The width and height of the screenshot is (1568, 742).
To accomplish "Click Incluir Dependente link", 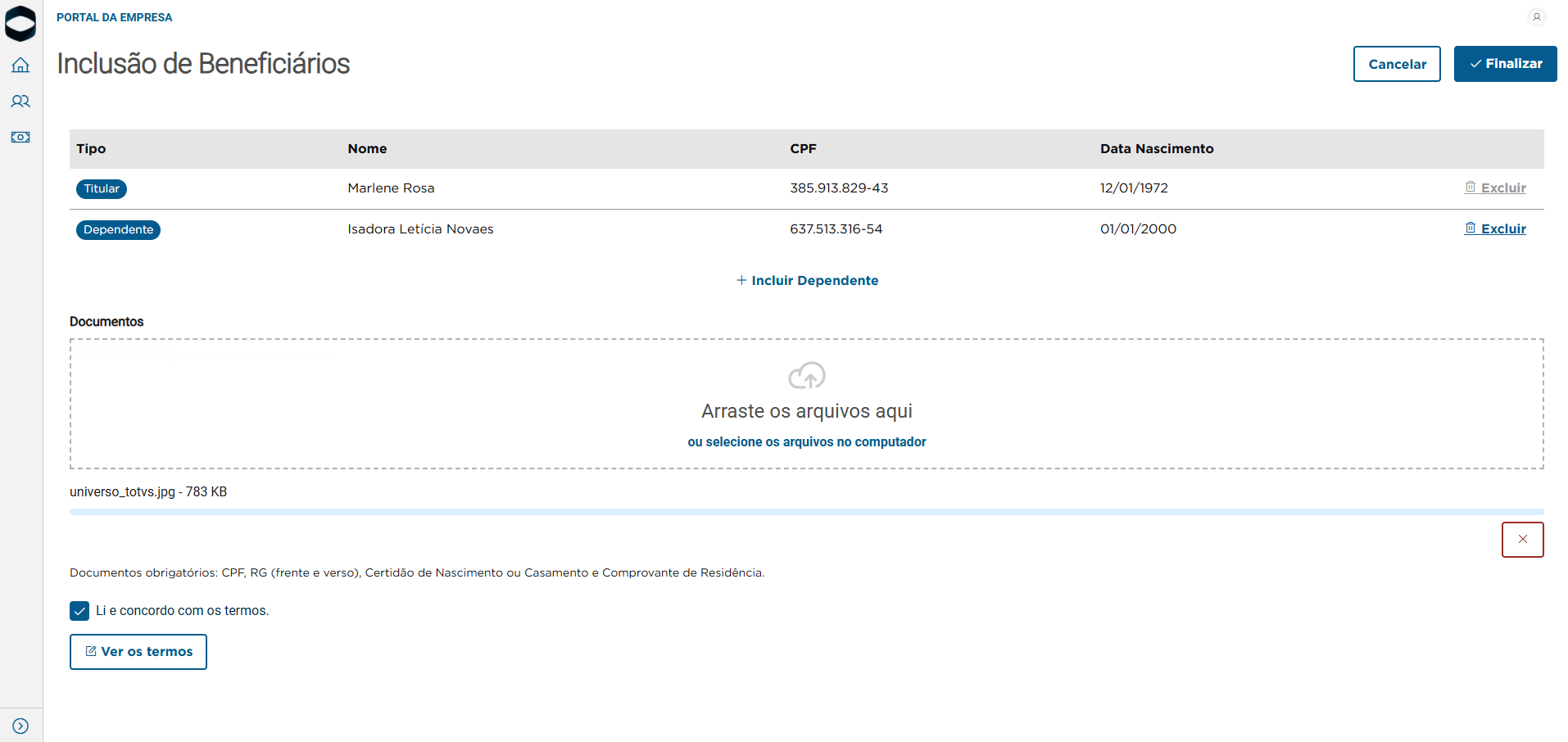I will [807, 281].
